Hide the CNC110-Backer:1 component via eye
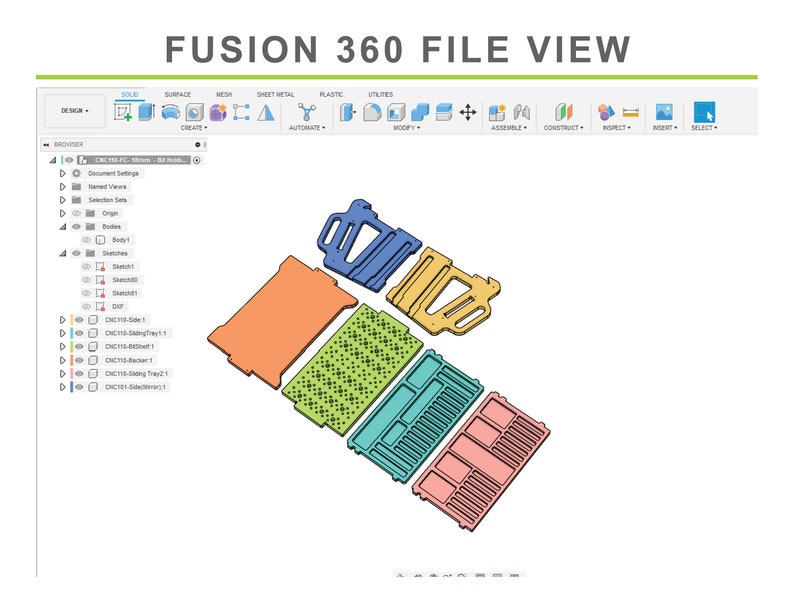Image resolution: width=794 pixels, height=613 pixels. click(79, 360)
